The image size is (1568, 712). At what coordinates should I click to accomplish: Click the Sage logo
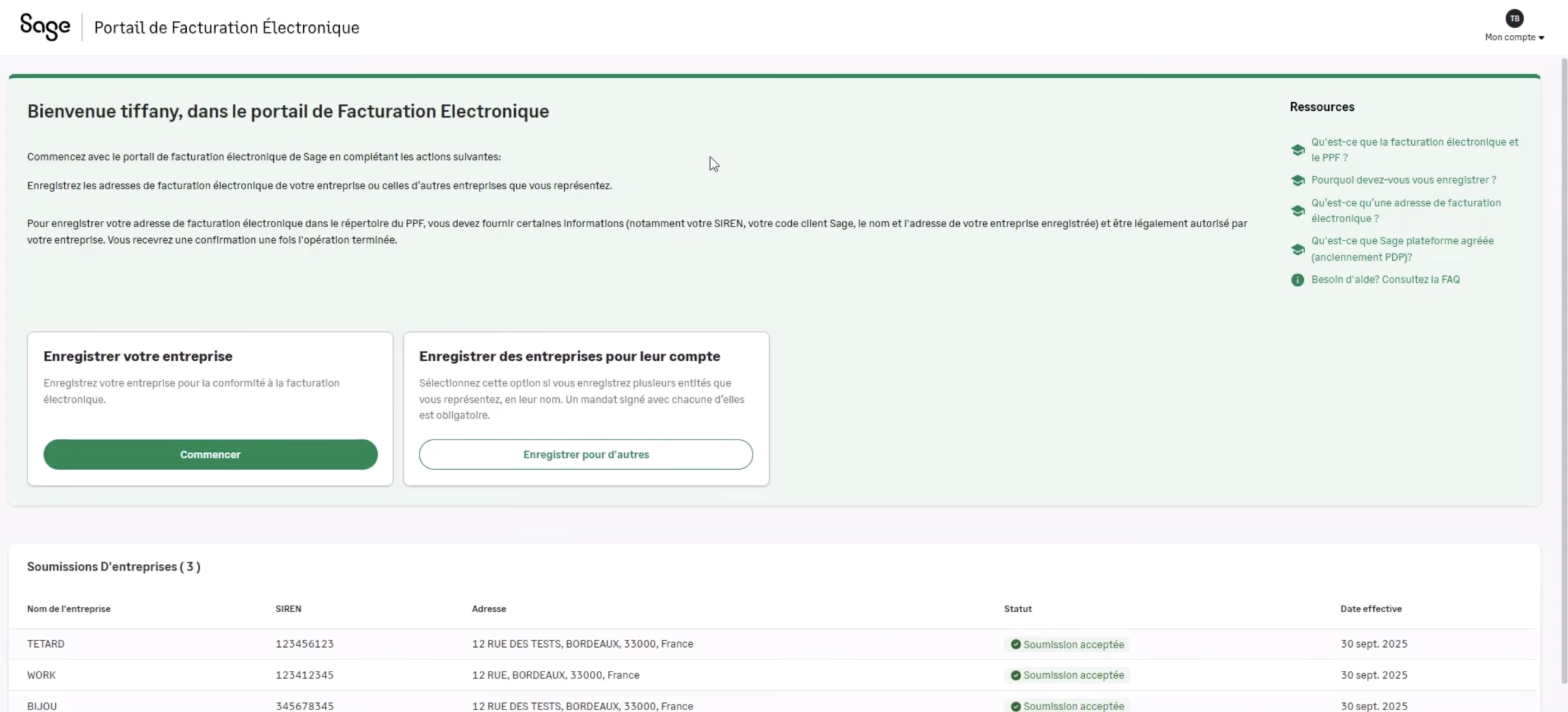pos(45,26)
